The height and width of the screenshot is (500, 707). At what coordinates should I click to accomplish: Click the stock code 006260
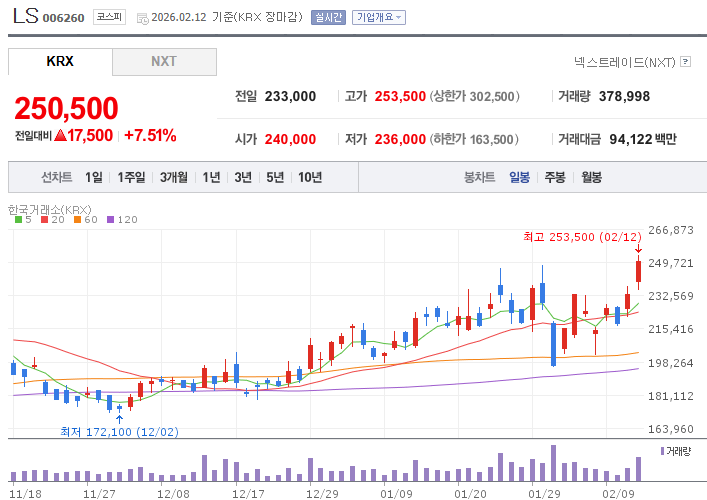64,18
